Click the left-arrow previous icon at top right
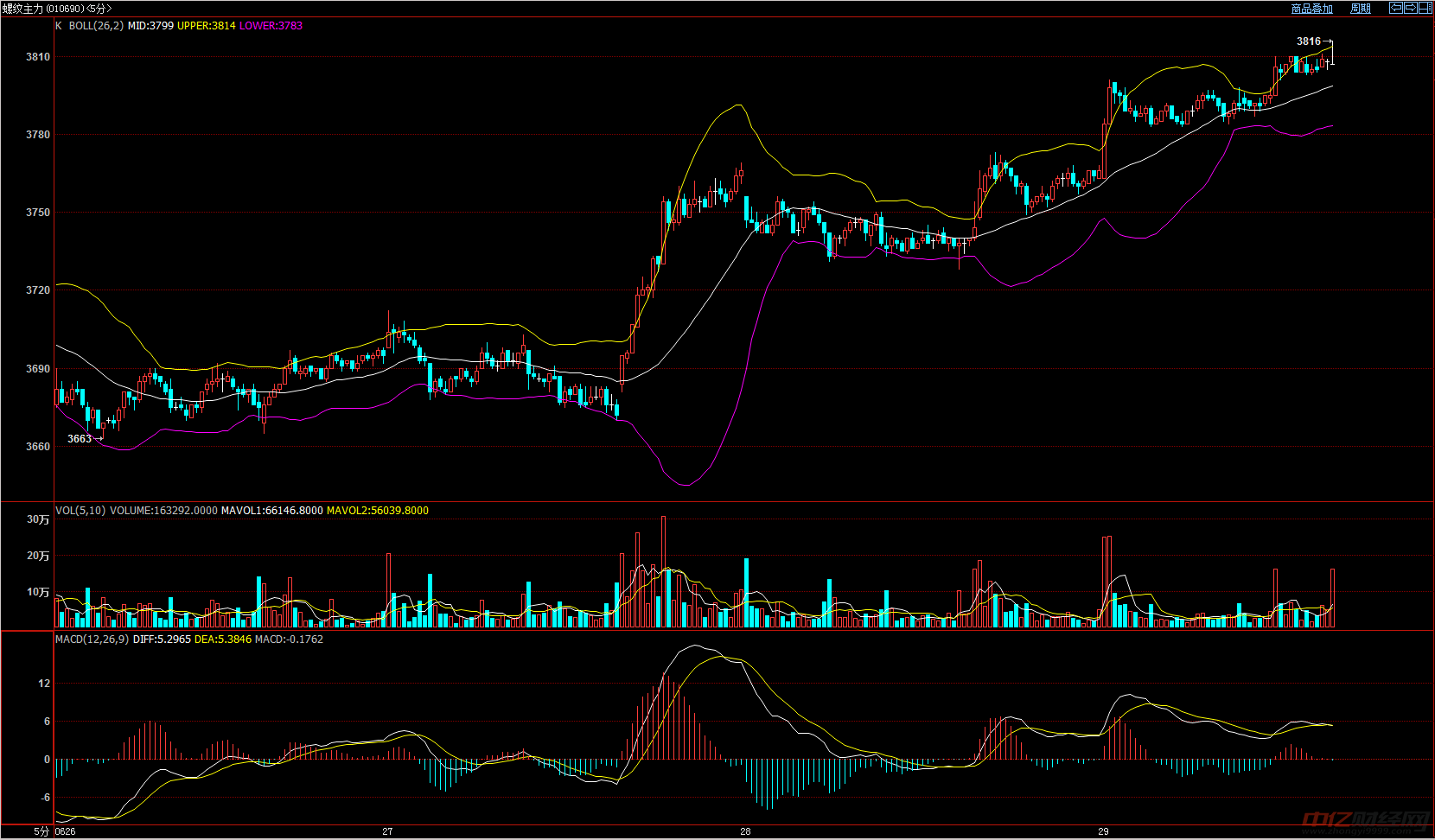This screenshot has height=840, width=1435. [x=1396, y=8]
